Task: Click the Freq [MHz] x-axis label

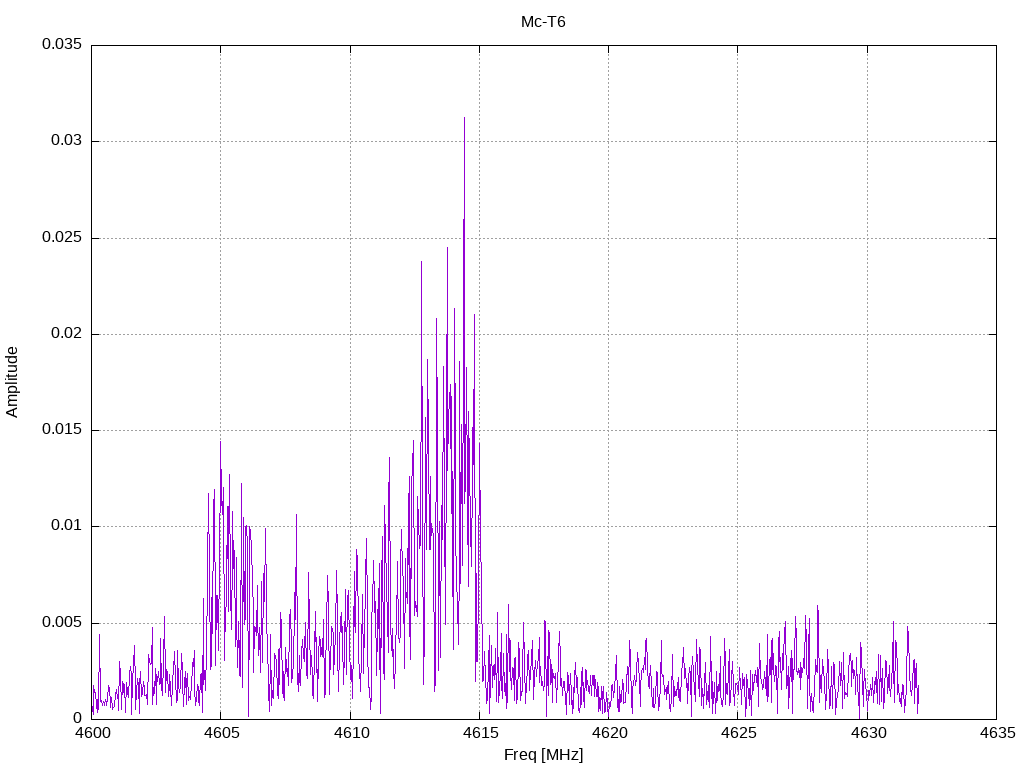Action: pyautogui.click(x=543, y=755)
